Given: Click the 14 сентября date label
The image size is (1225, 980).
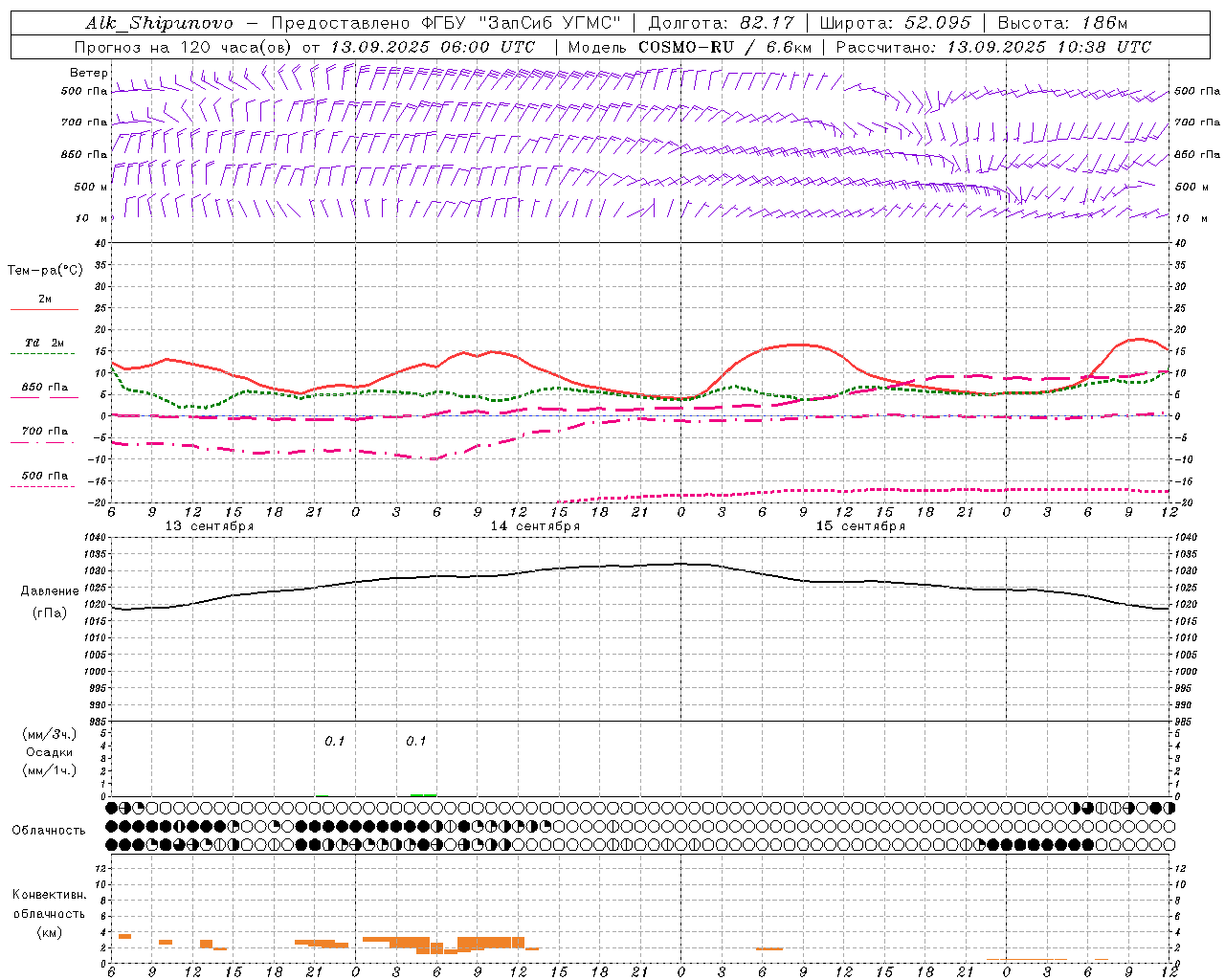Looking at the screenshot, I should coord(535,526).
